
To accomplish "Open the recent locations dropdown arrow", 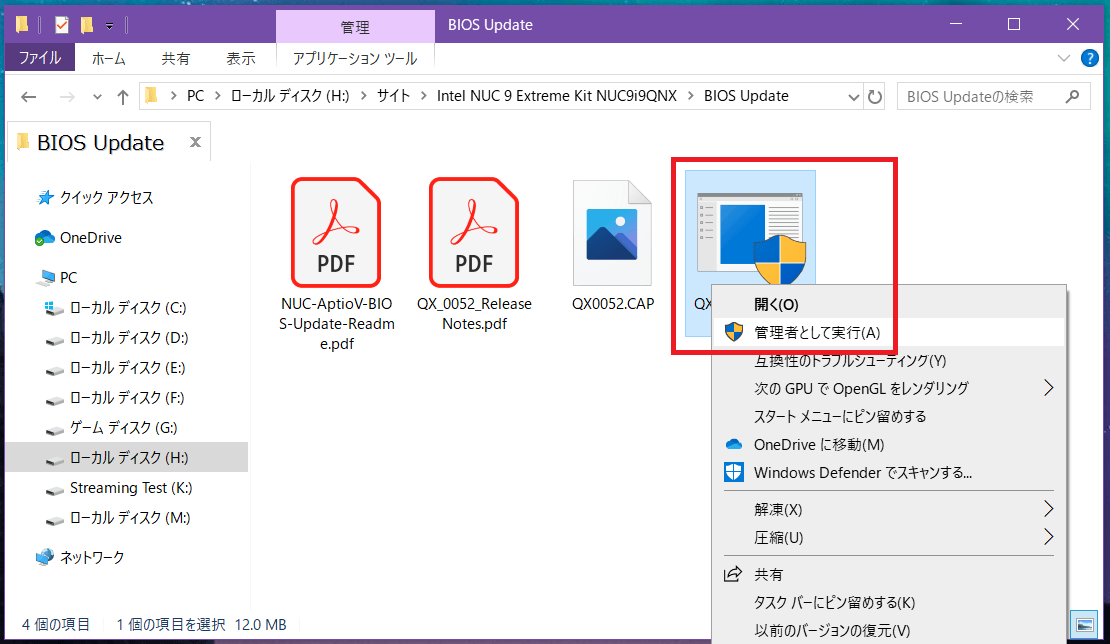I will click(97, 97).
